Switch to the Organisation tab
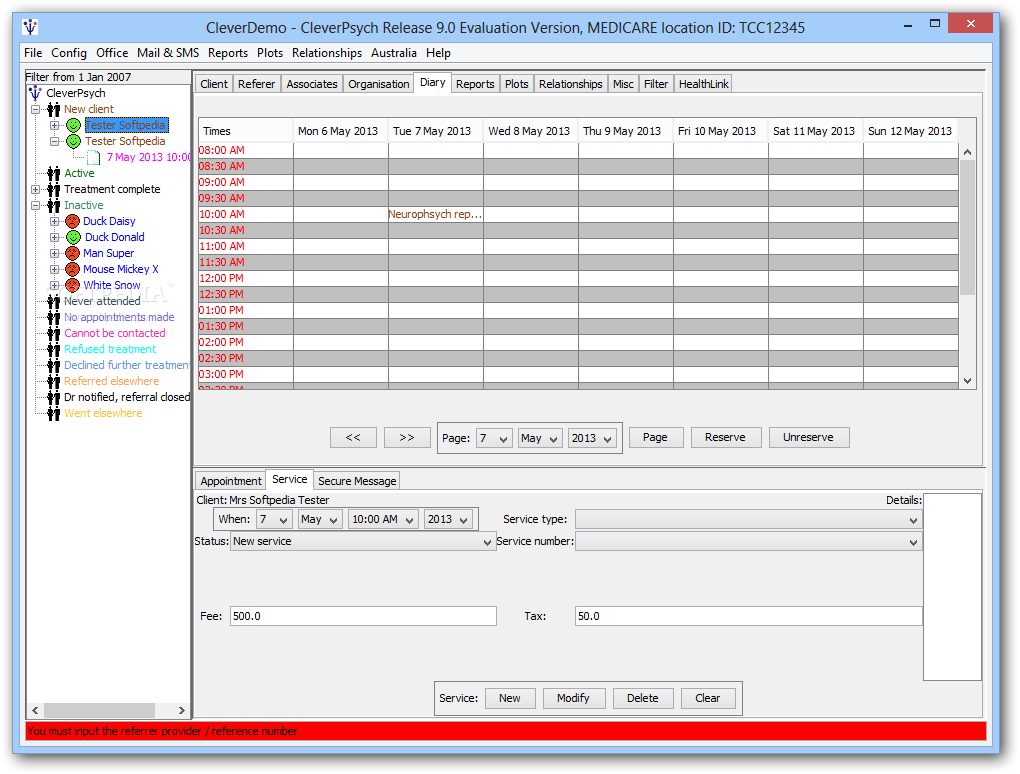 [379, 84]
